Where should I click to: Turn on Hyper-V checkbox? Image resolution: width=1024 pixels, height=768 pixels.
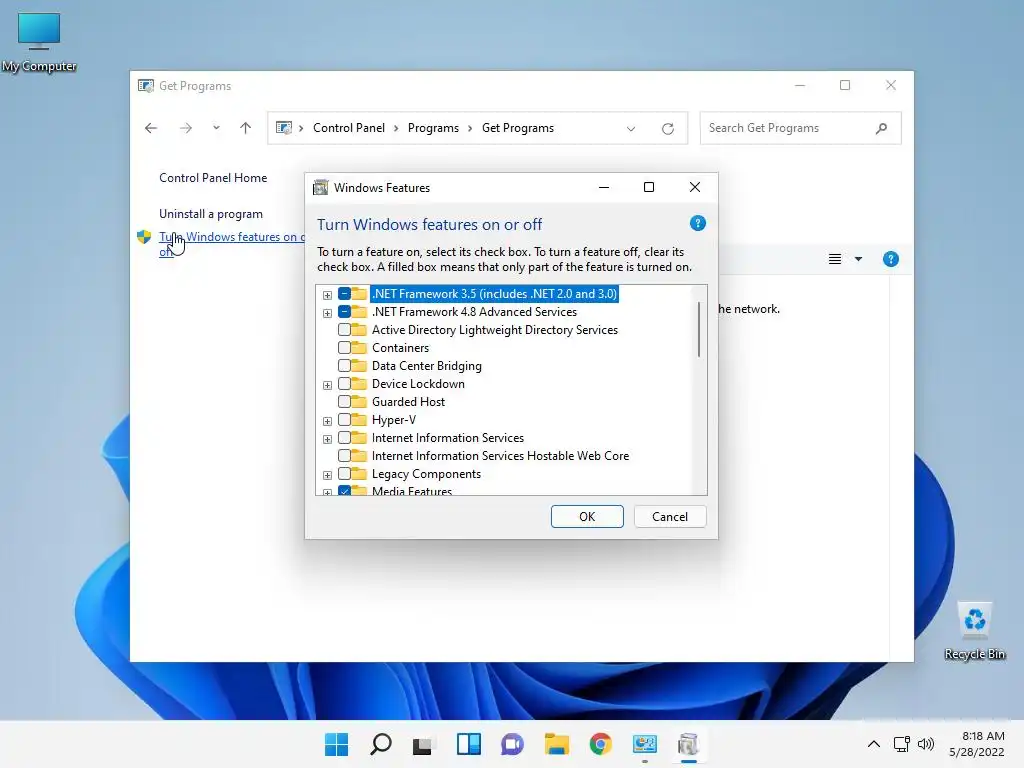(x=344, y=420)
